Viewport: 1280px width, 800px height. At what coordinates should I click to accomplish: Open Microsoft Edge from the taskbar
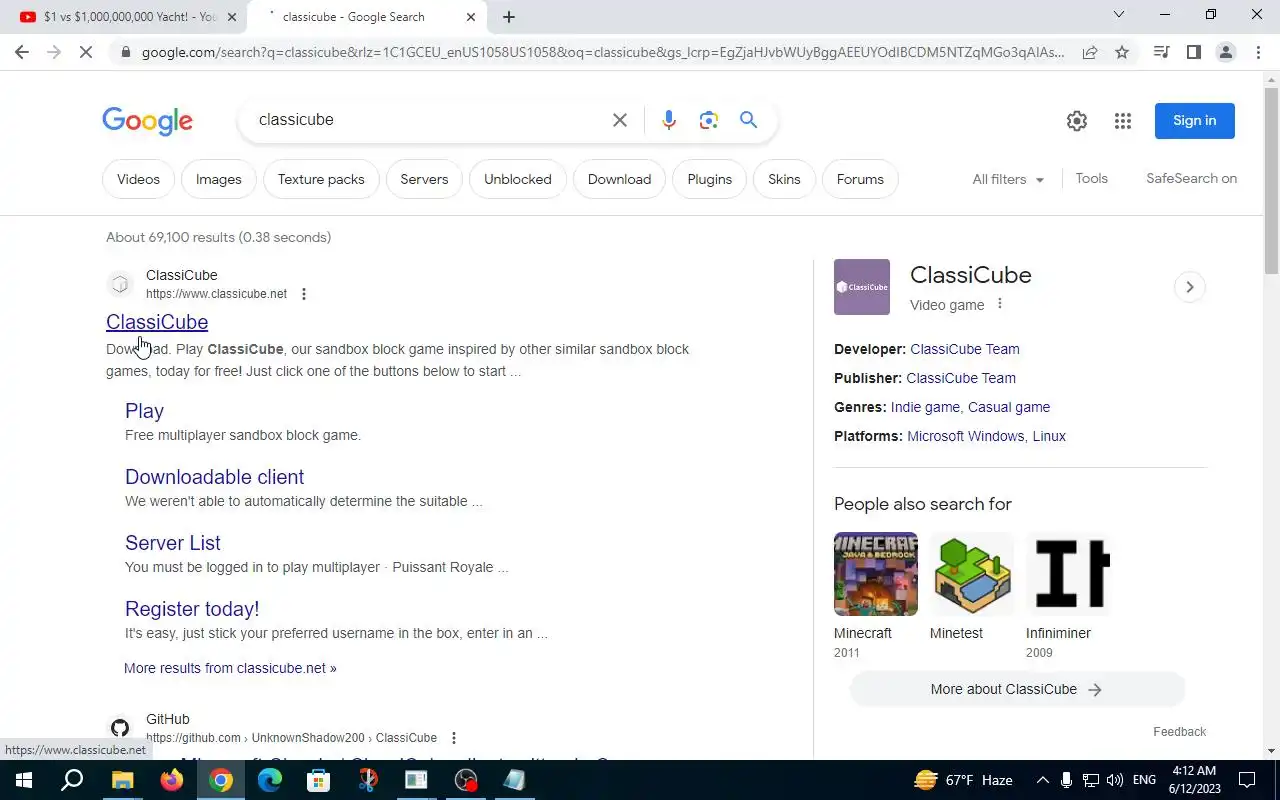point(270,780)
